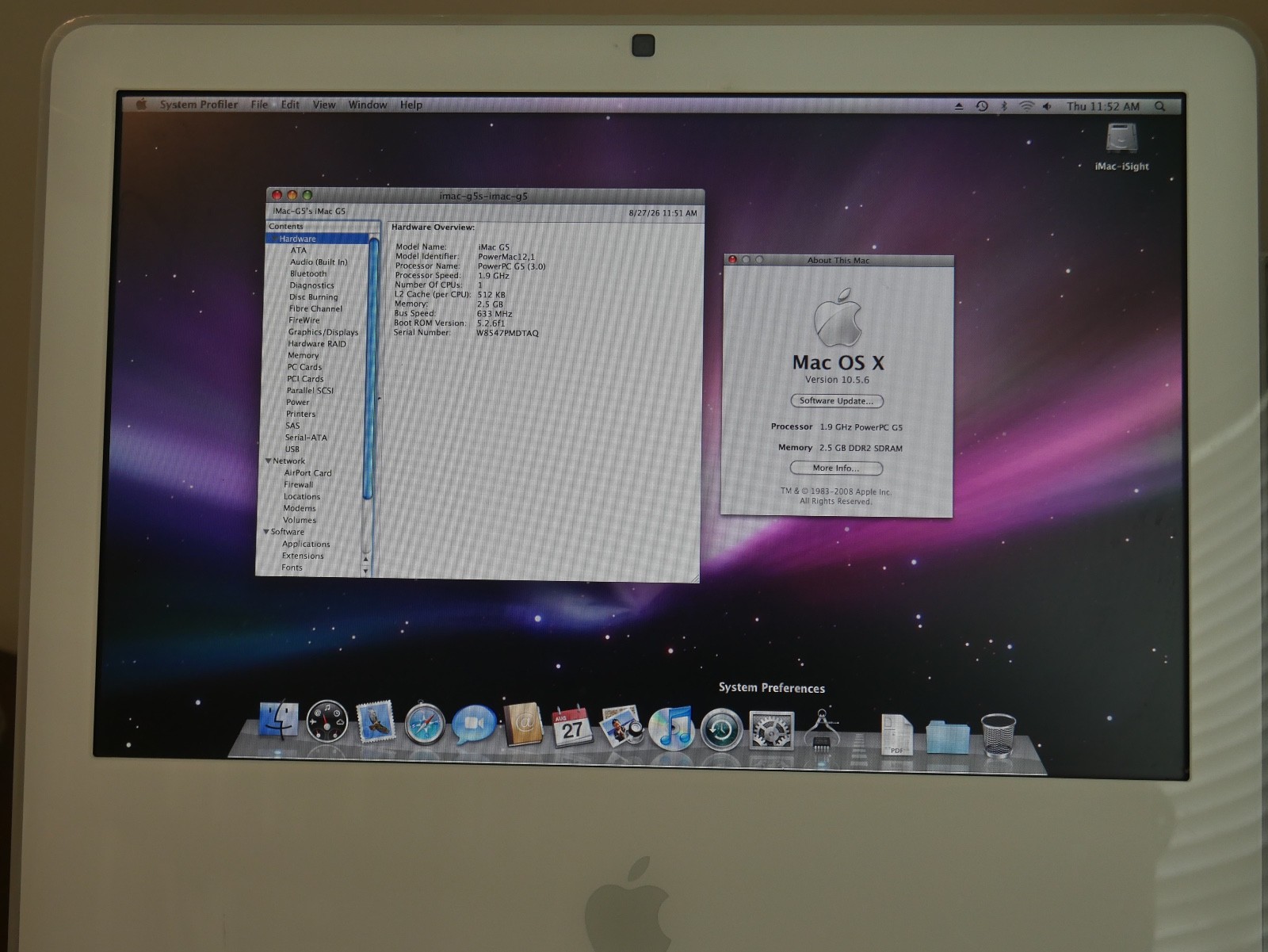Open the AirPort Wi-Fi menu

1026,106
